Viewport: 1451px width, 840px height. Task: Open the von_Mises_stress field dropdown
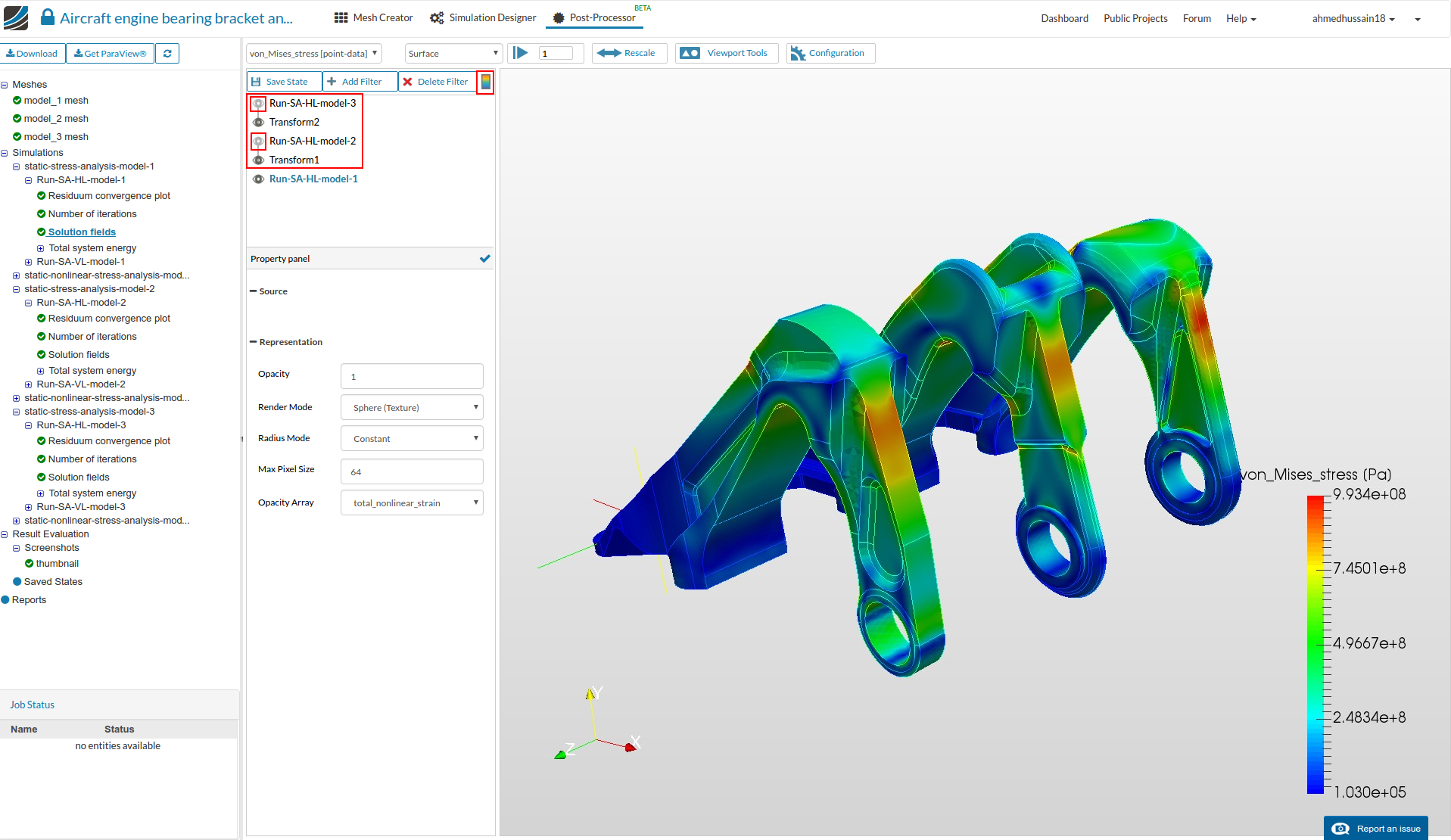313,54
